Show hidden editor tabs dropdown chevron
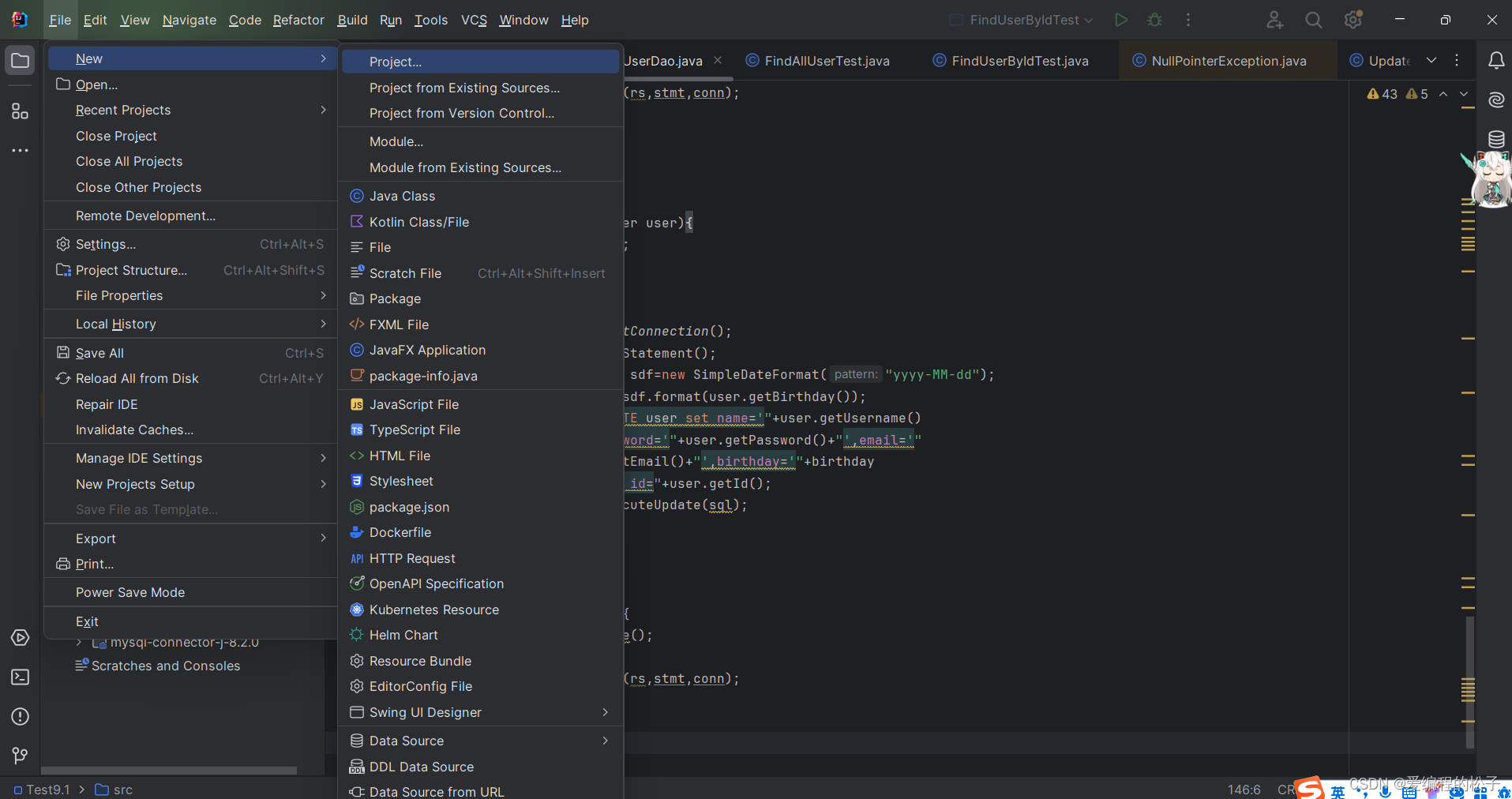 (x=1431, y=60)
